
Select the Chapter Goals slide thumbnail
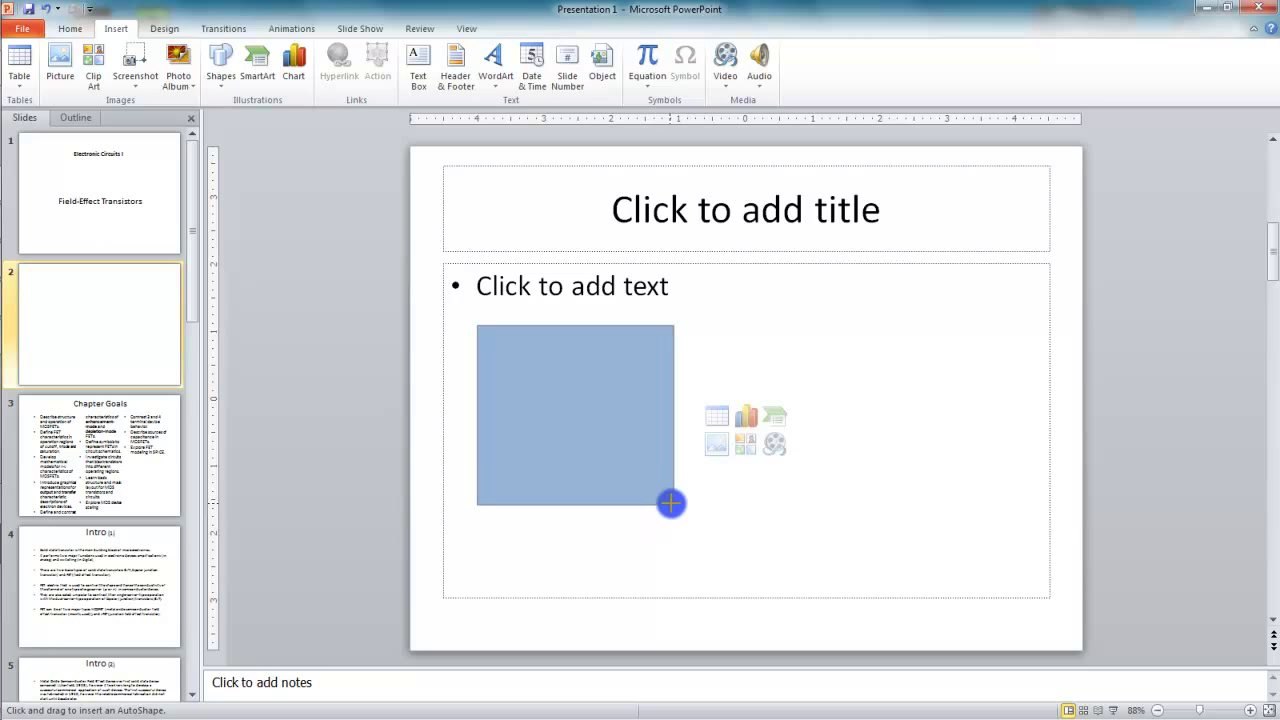click(x=99, y=455)
